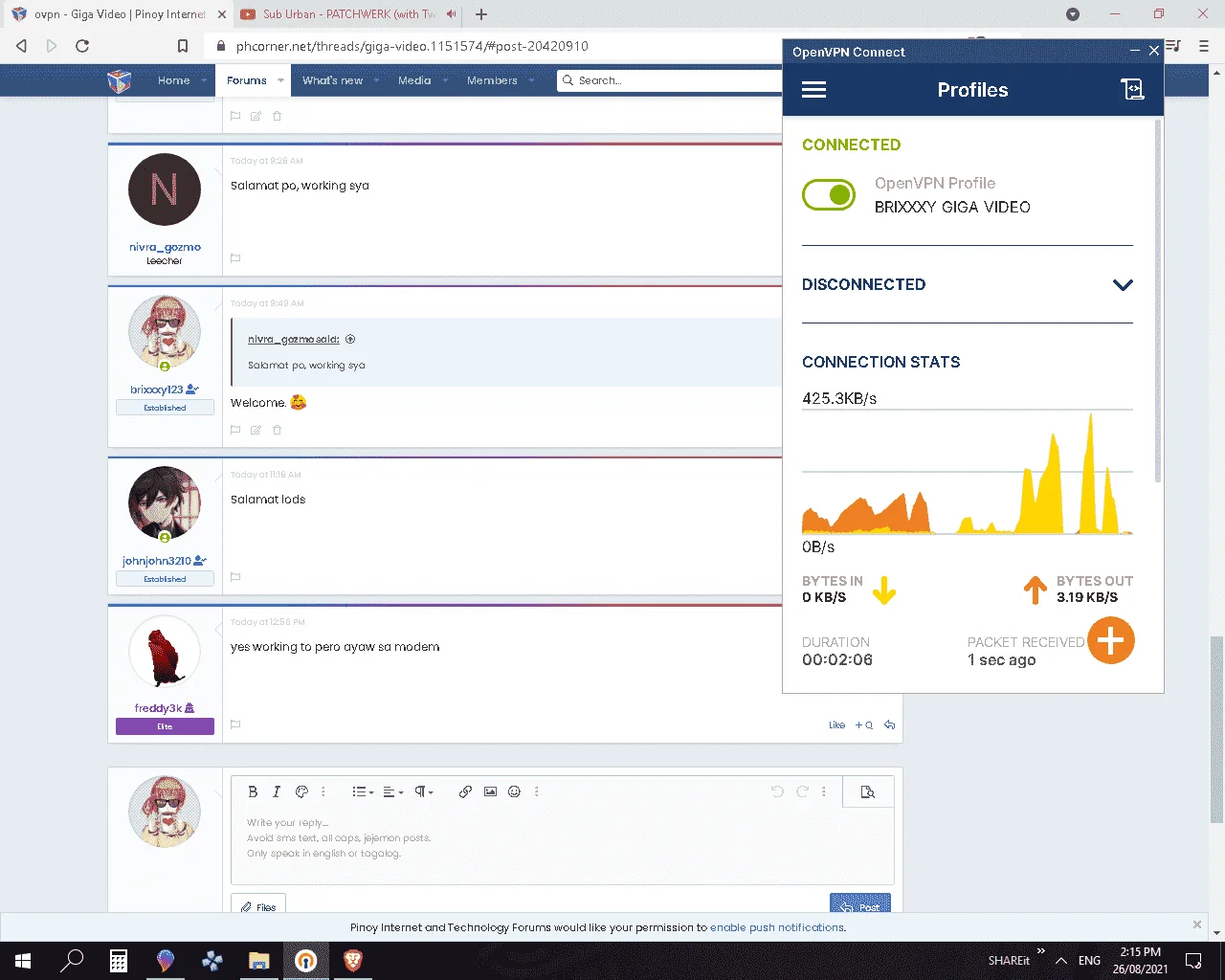Click the undo icon in editor

(x=777, y=791)
